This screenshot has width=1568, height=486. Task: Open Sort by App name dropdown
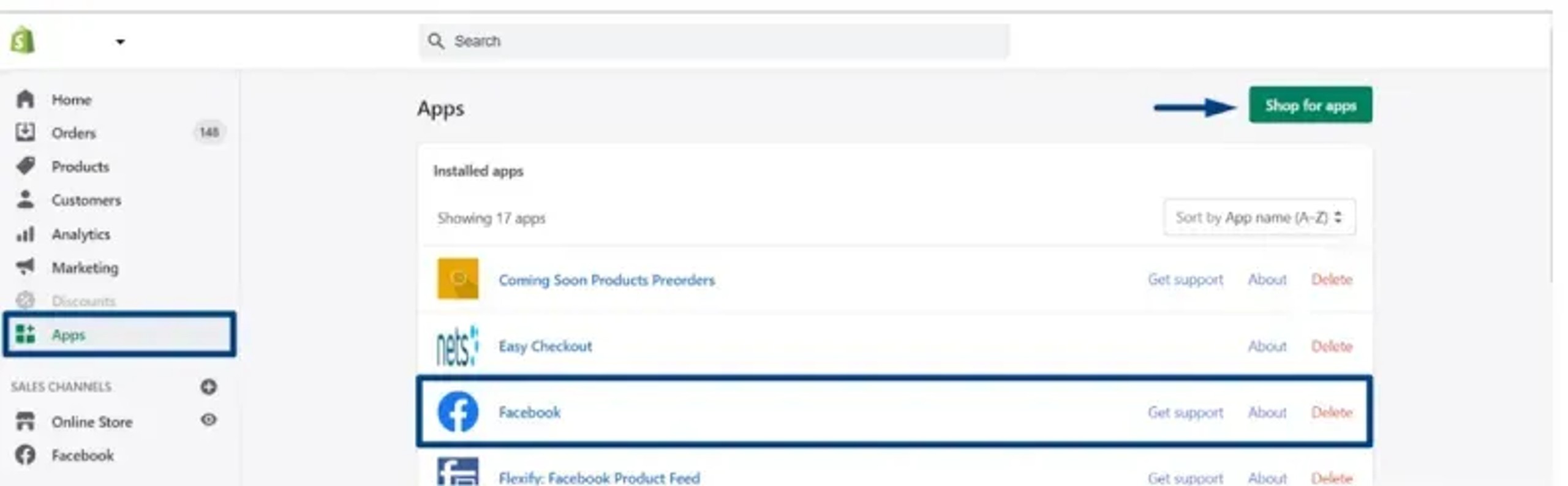pos(1259,217)
